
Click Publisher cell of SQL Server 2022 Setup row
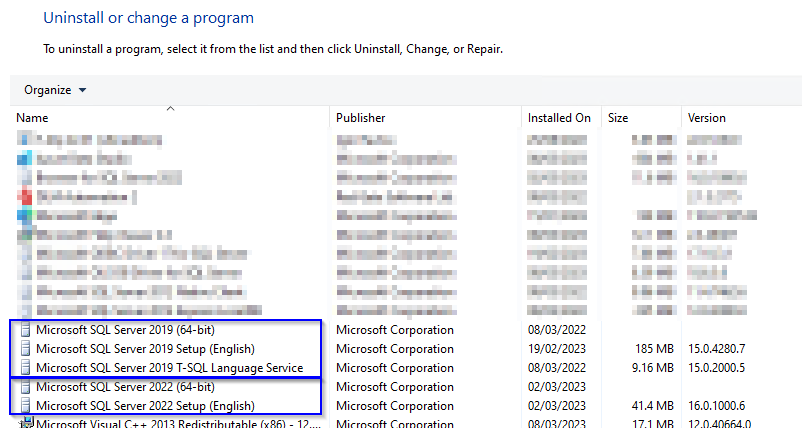(x=394, y=406)
